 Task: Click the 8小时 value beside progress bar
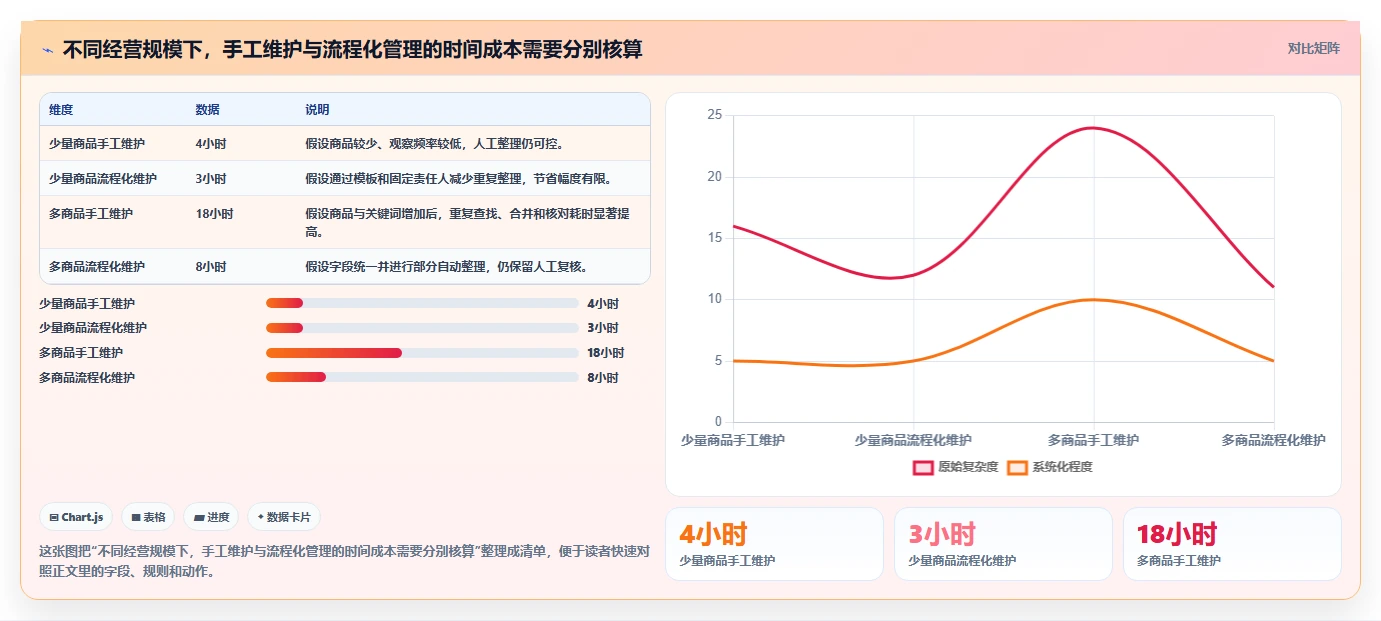point(603,378)
